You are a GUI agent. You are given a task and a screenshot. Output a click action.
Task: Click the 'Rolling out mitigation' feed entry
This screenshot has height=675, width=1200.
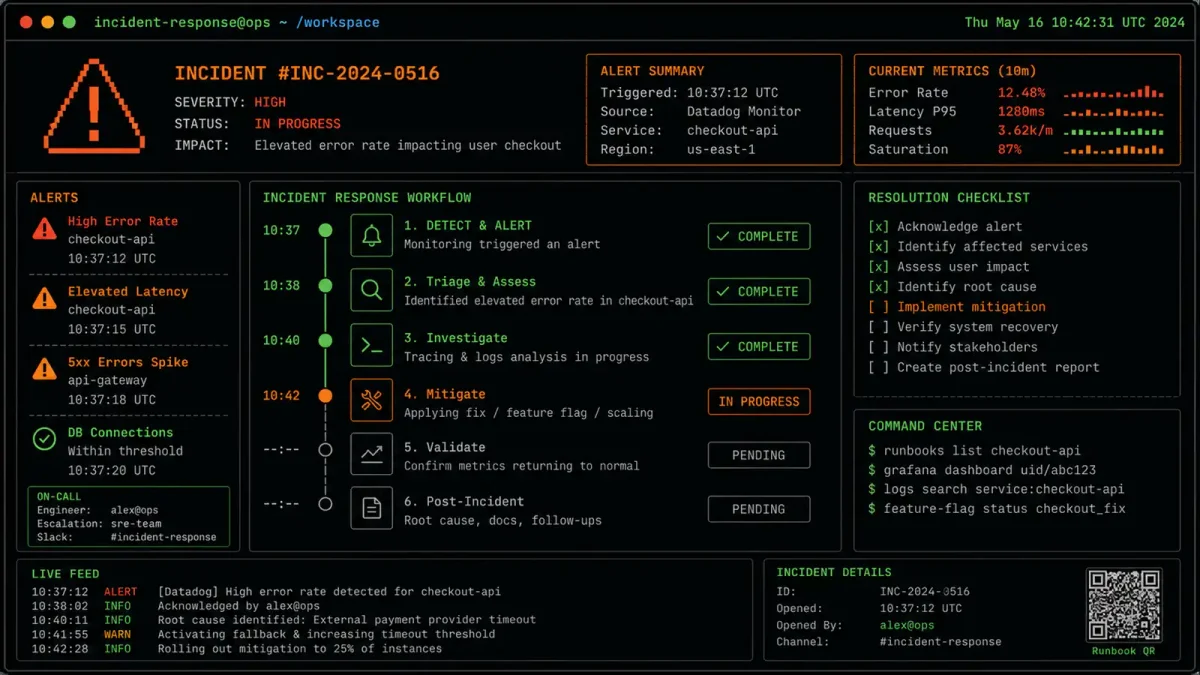(x=300, y=649)
